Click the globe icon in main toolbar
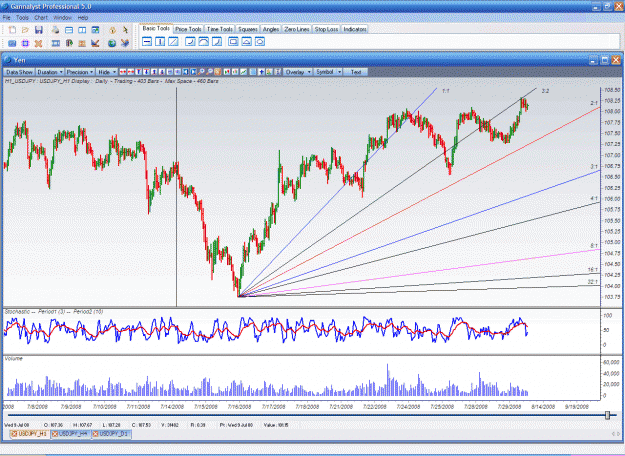The width and height of the screenshot is (625, 456). point(112,43)
